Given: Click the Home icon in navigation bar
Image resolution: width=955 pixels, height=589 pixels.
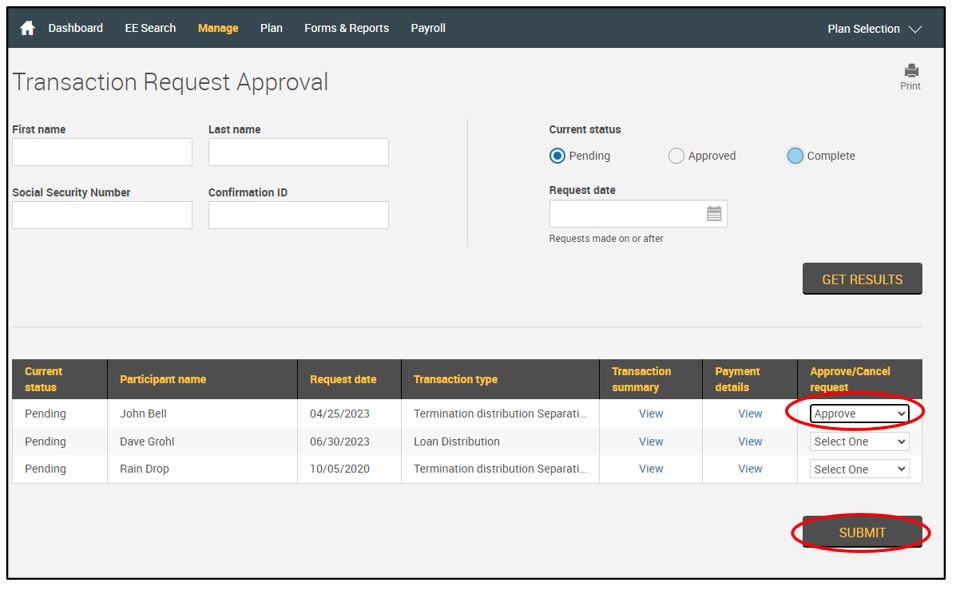Looking at the screenshot, I should pyautogui.click(x=27, y=28).
